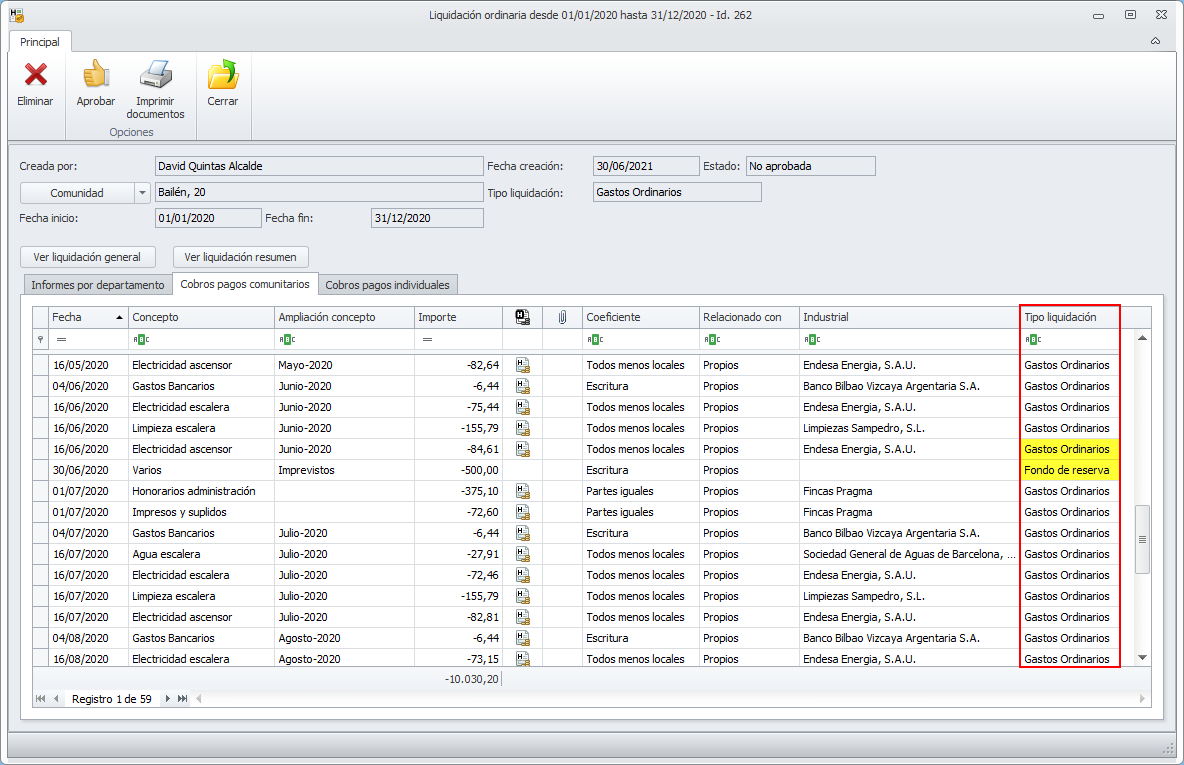1184x765 pixels.
Task: Jump to last record in navigator
Action: (182, 699)
